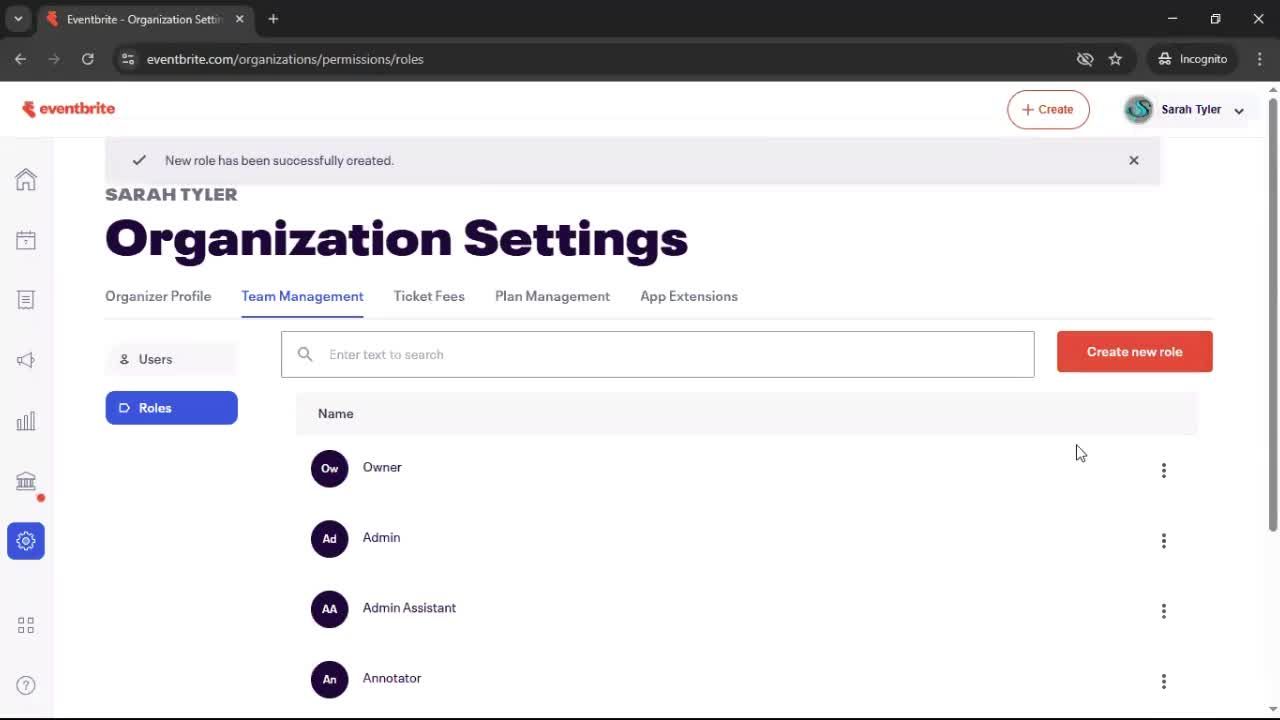Open the browser tab search dropdown
Image resolution: width=1280 pixels, height=720 pixels.
[18, 19]
